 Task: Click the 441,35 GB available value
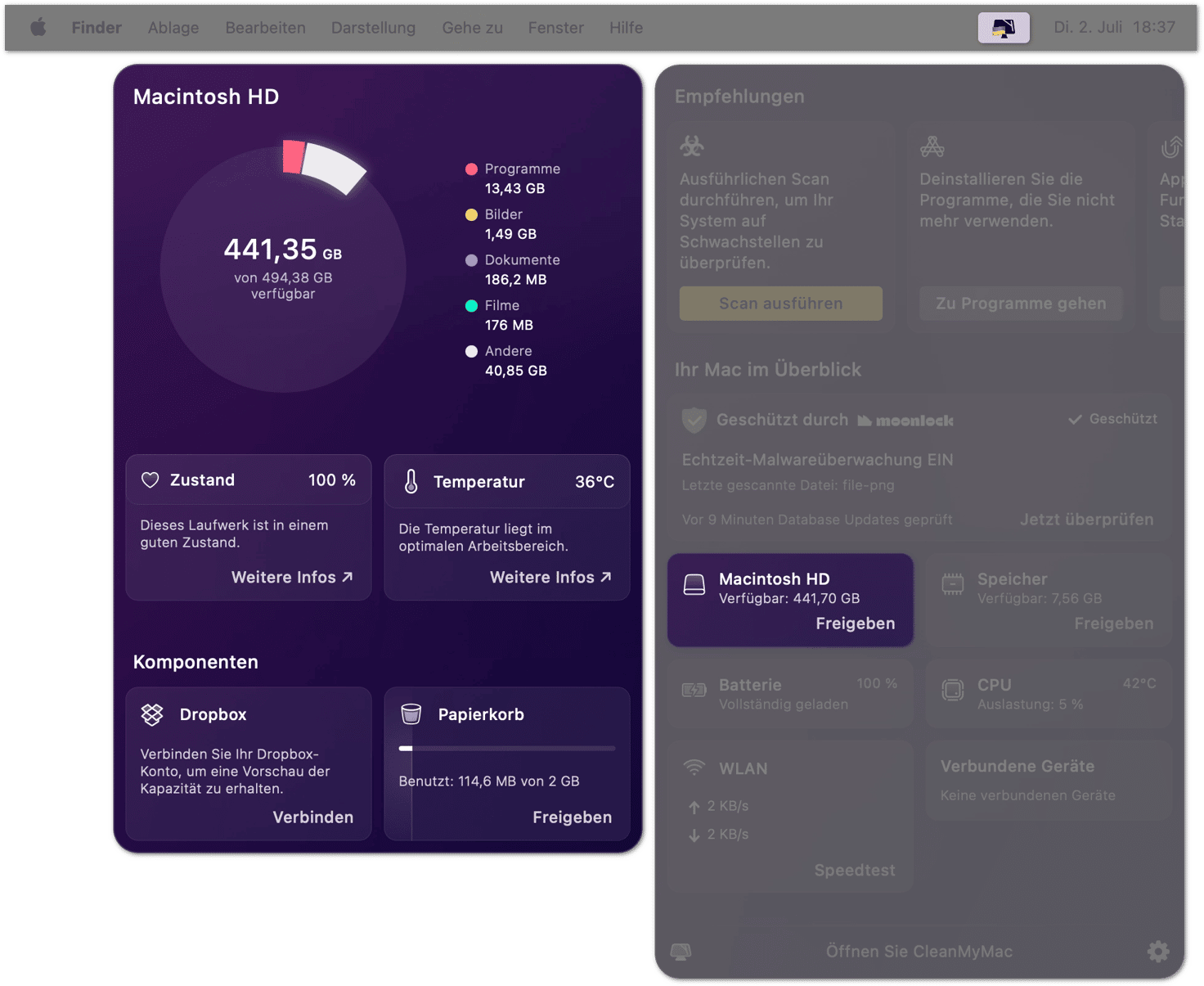(283, 249)
